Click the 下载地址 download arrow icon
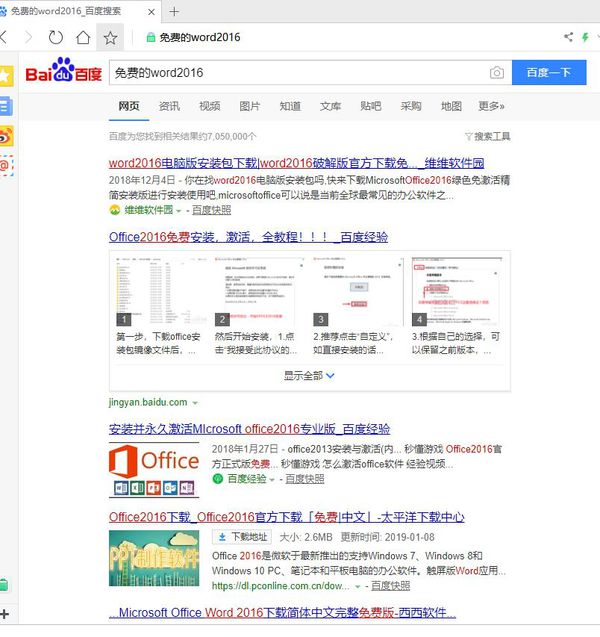 (x=222, y=537)
